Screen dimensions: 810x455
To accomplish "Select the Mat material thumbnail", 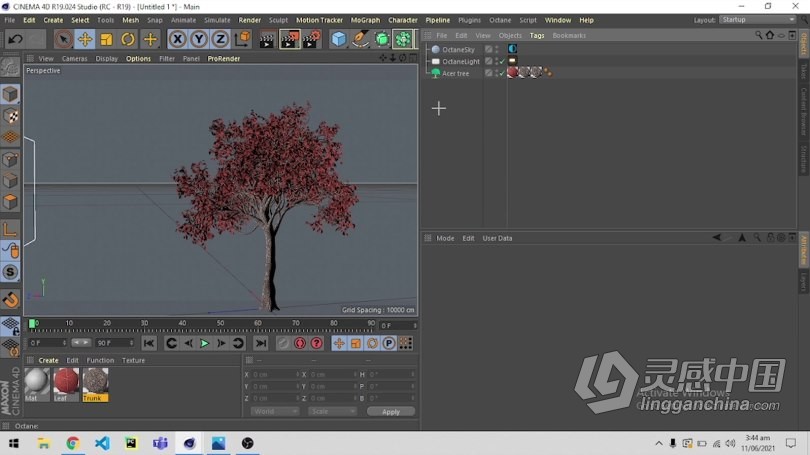I will pyautogui.click(x=37, y=385).
